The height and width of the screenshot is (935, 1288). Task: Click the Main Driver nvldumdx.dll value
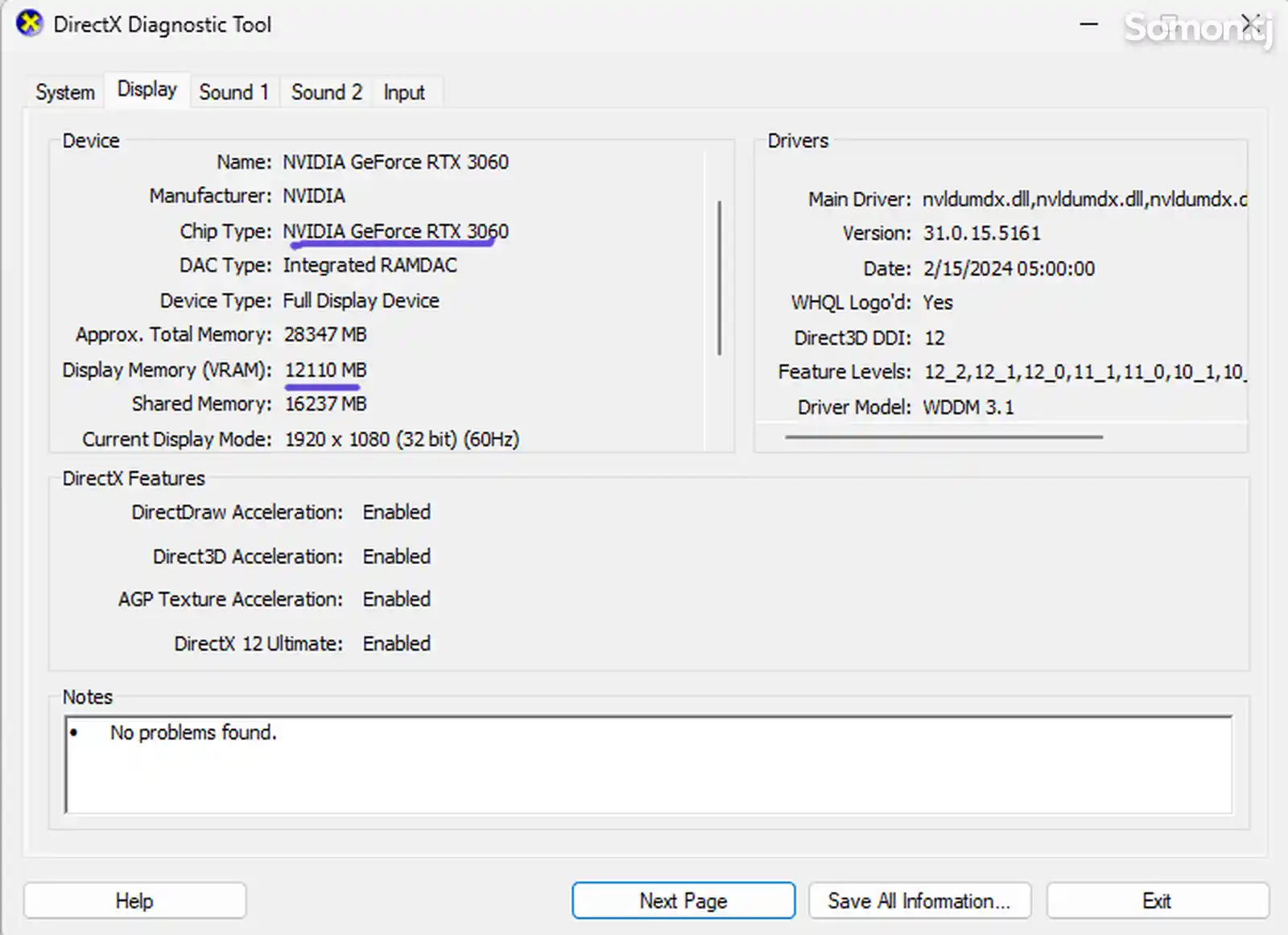coord(1084,199)
